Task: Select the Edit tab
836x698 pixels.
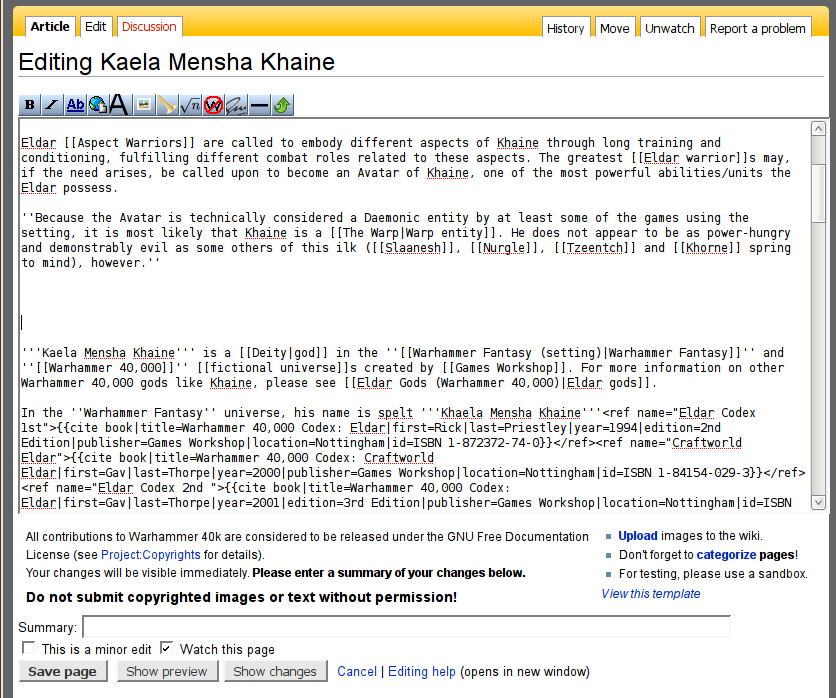Action: click(x=95, y=27)
